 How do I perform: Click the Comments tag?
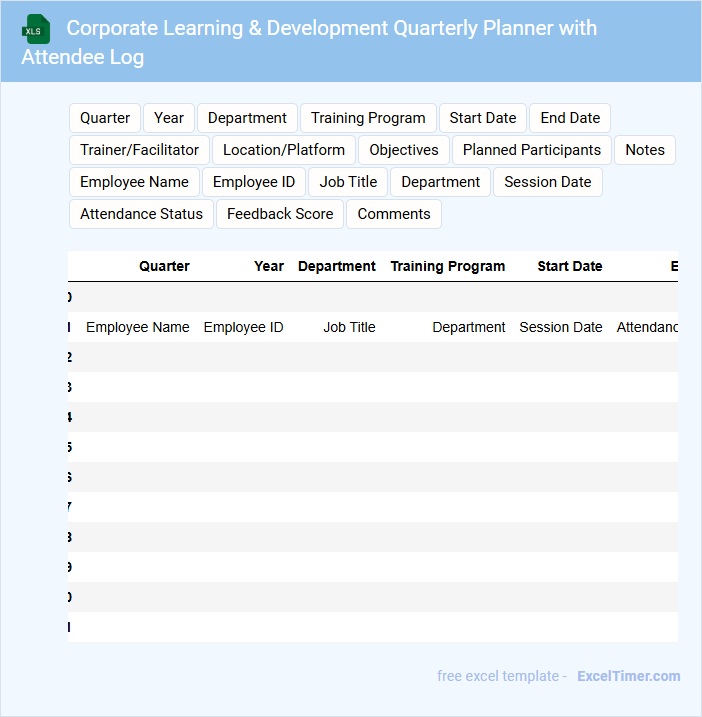pyautogui.click(x=394, y=214)
